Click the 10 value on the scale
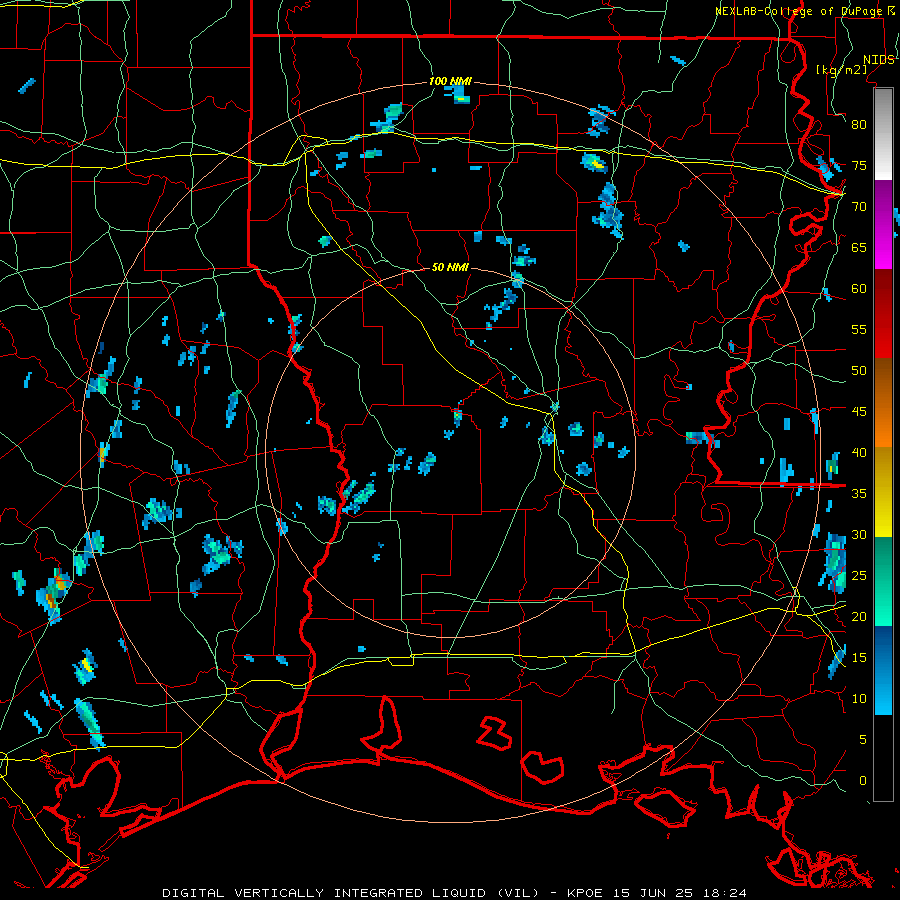The image size is (900, 900). [859, 699]
